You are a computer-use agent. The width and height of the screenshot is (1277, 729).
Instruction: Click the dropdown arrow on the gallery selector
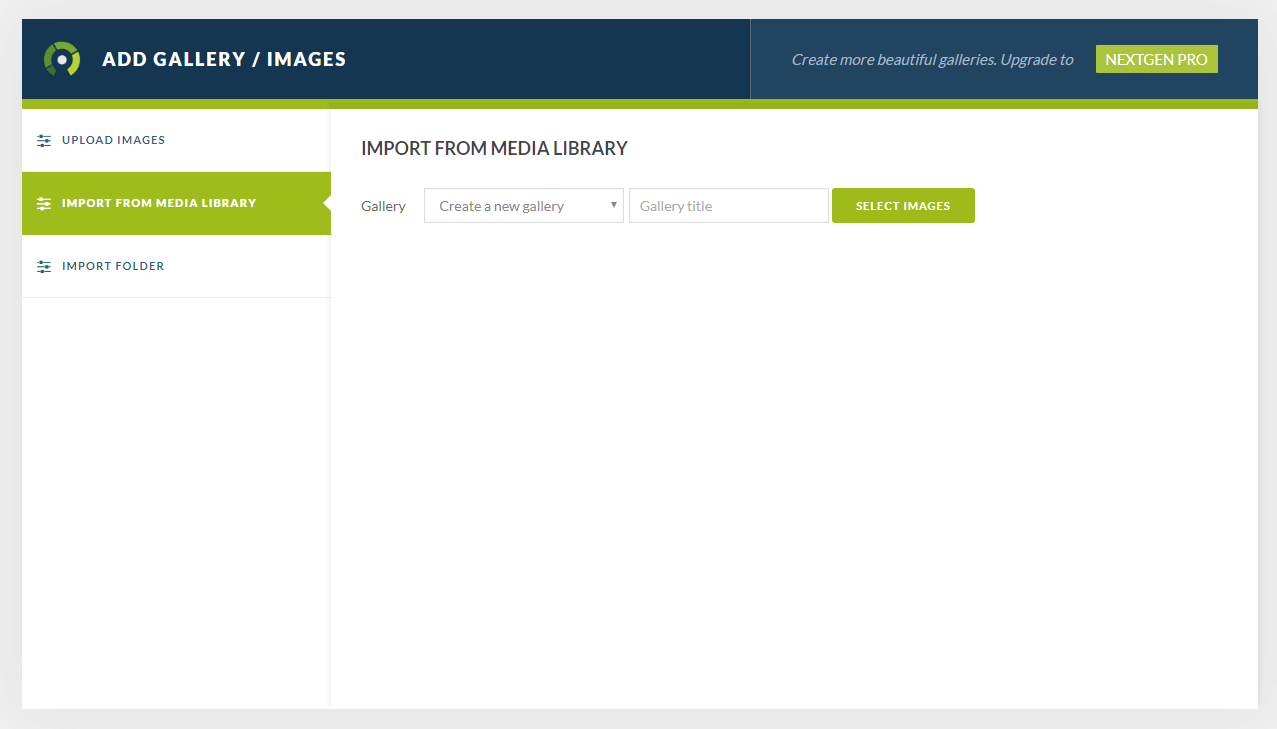click(613, 205)
